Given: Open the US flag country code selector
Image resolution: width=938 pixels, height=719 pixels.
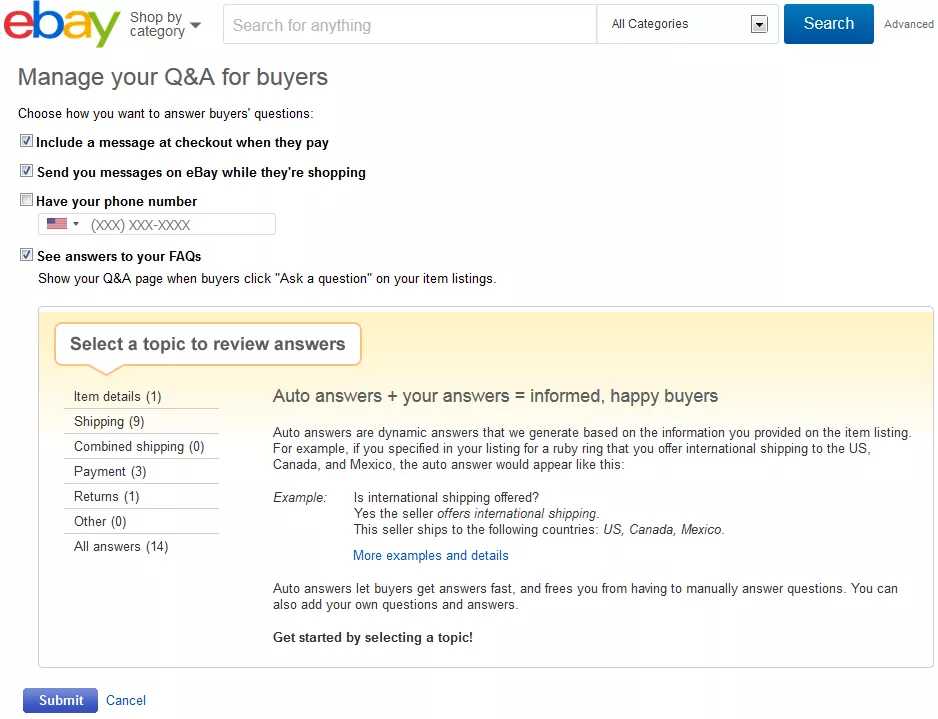Looking at the screenshot, I should click(x=62, y=224).
